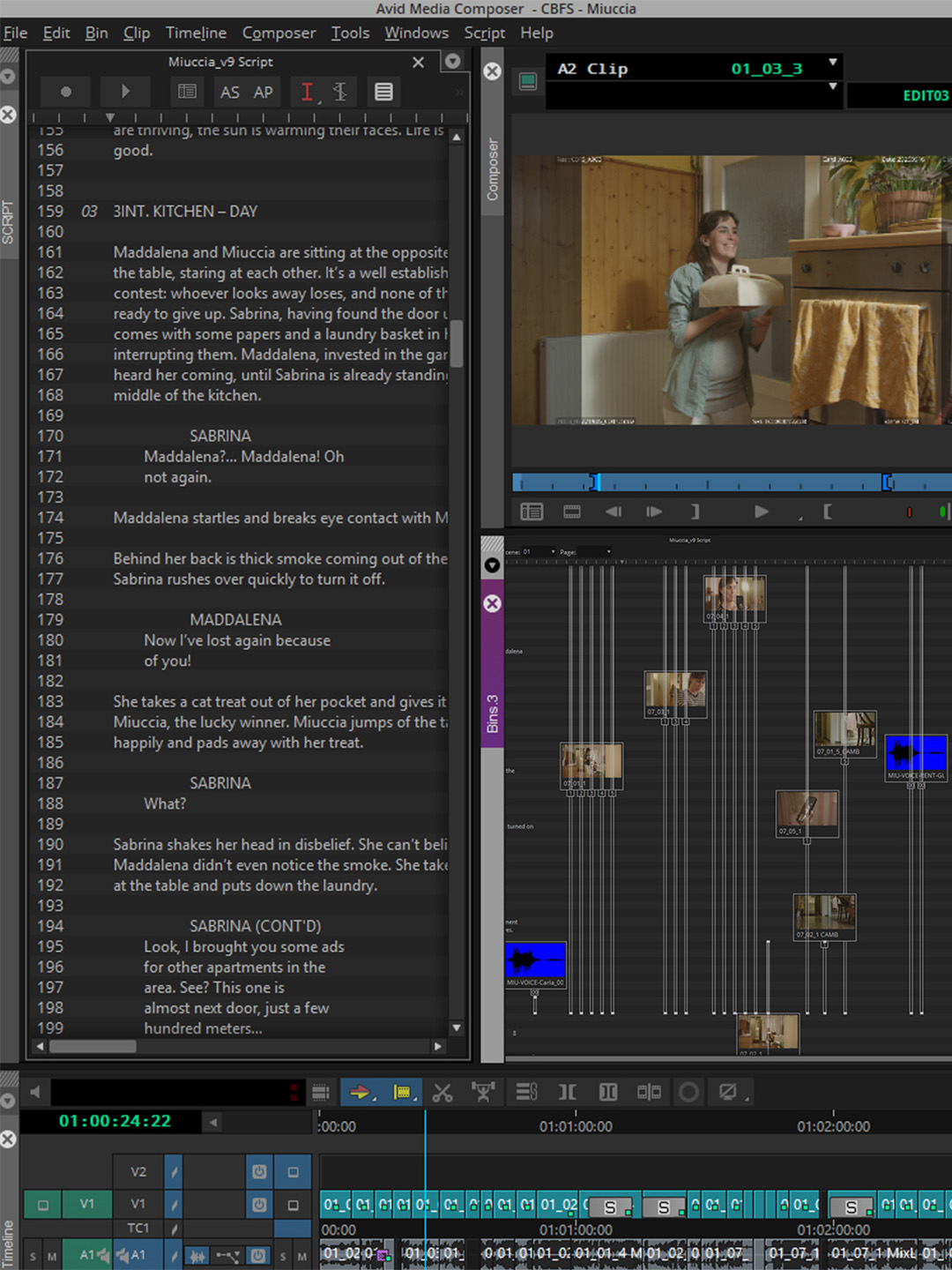This screenshot has width=952, height=1270.
Task: Select the 07_01_5 CAMB clip thumbnail
Action: [x=844, y=734]
